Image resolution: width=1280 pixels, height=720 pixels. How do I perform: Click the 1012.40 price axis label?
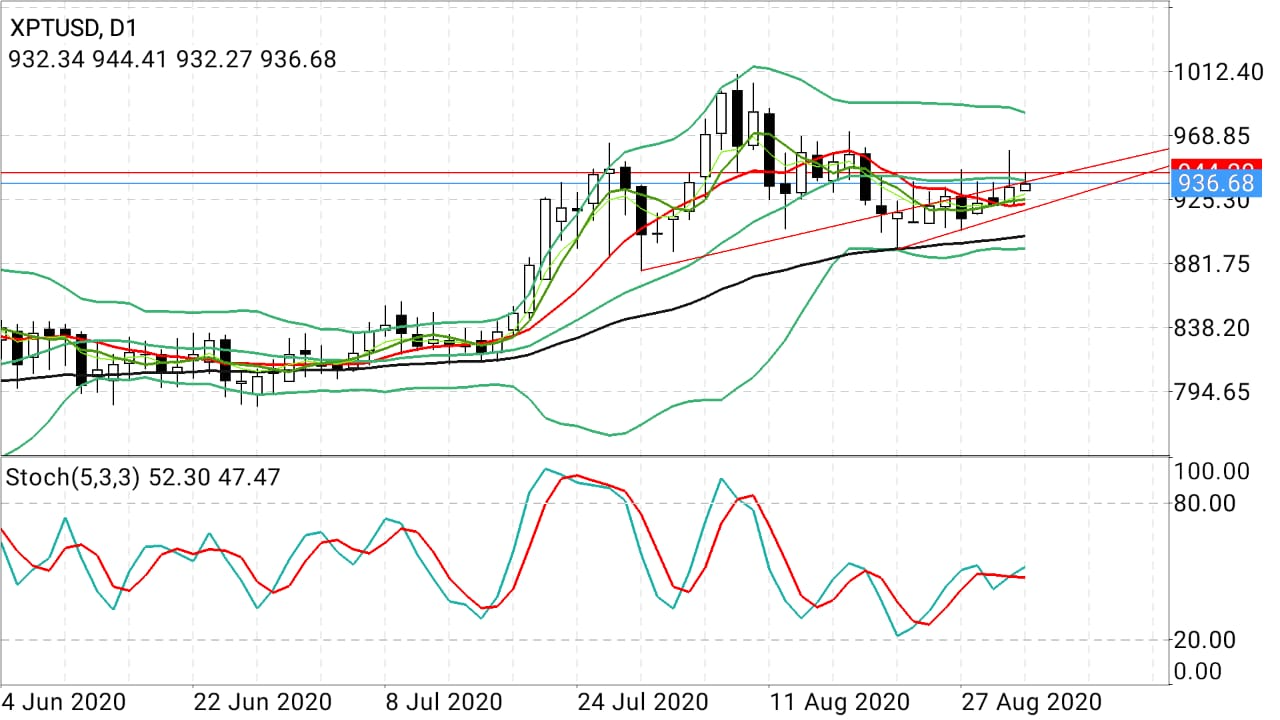[x=1220, y=72]
